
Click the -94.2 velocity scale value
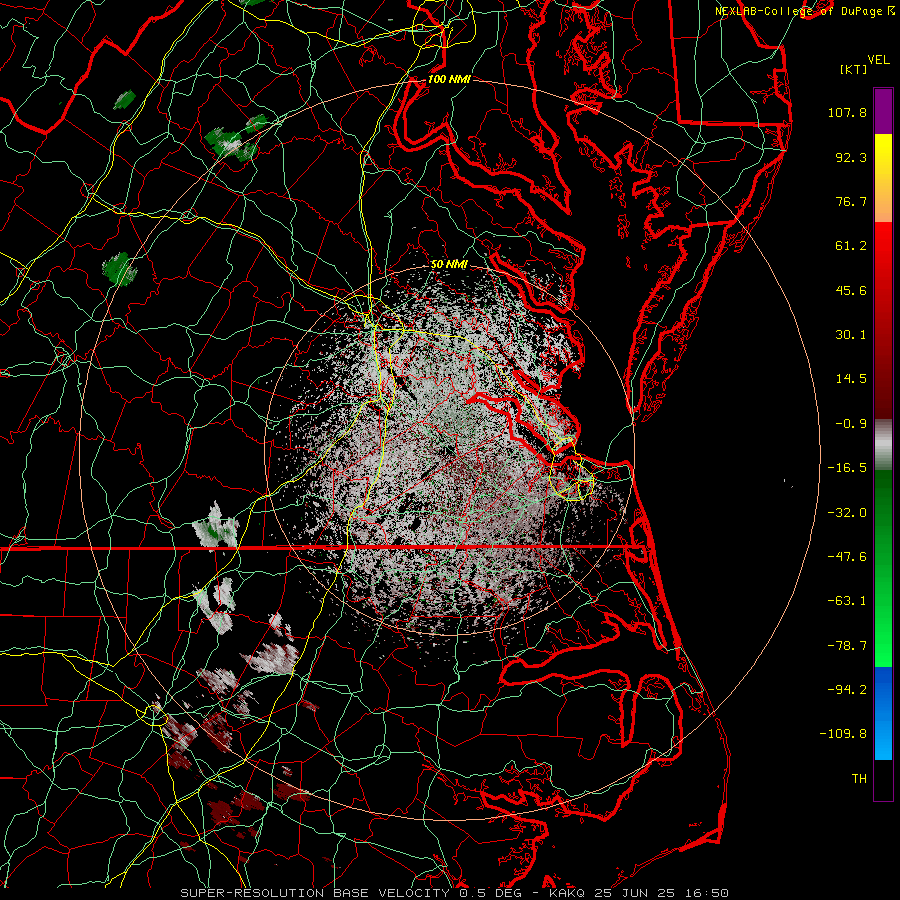click(x=847, y=690)
